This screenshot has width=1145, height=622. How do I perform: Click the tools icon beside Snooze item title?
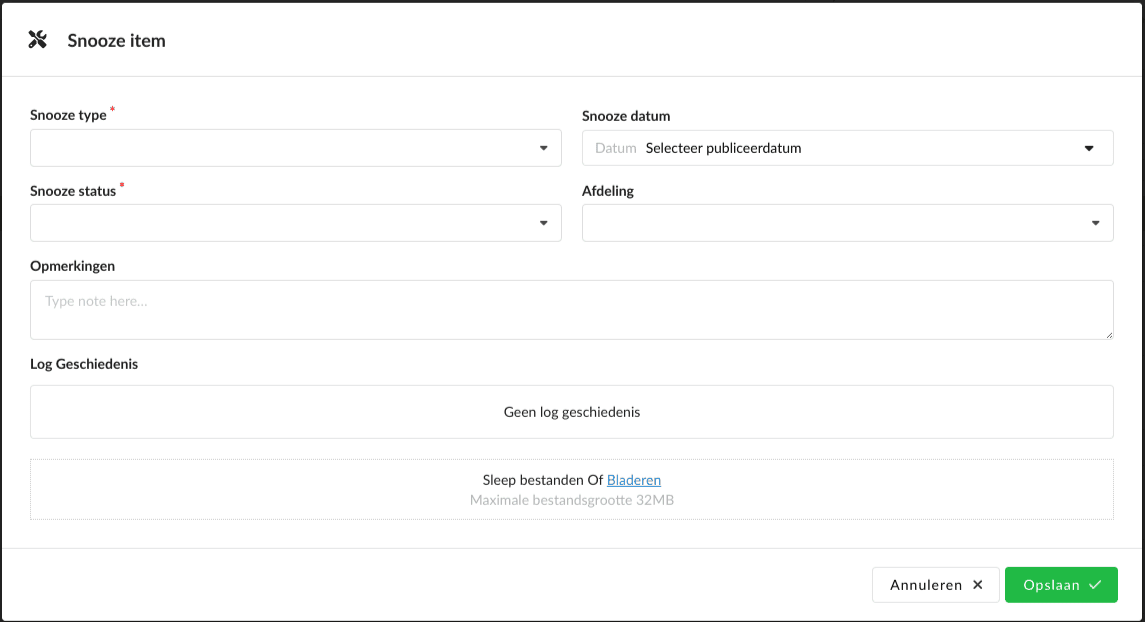point(38,40)
